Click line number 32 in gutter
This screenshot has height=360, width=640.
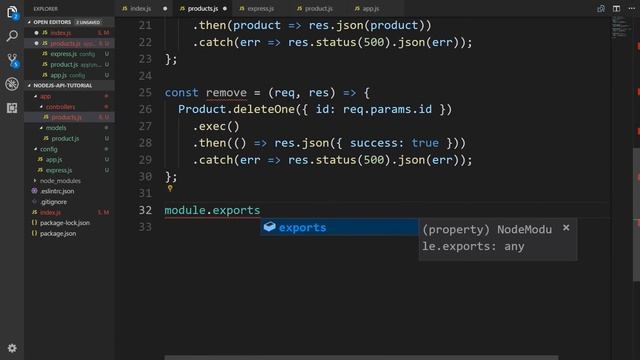coord(145,210)
